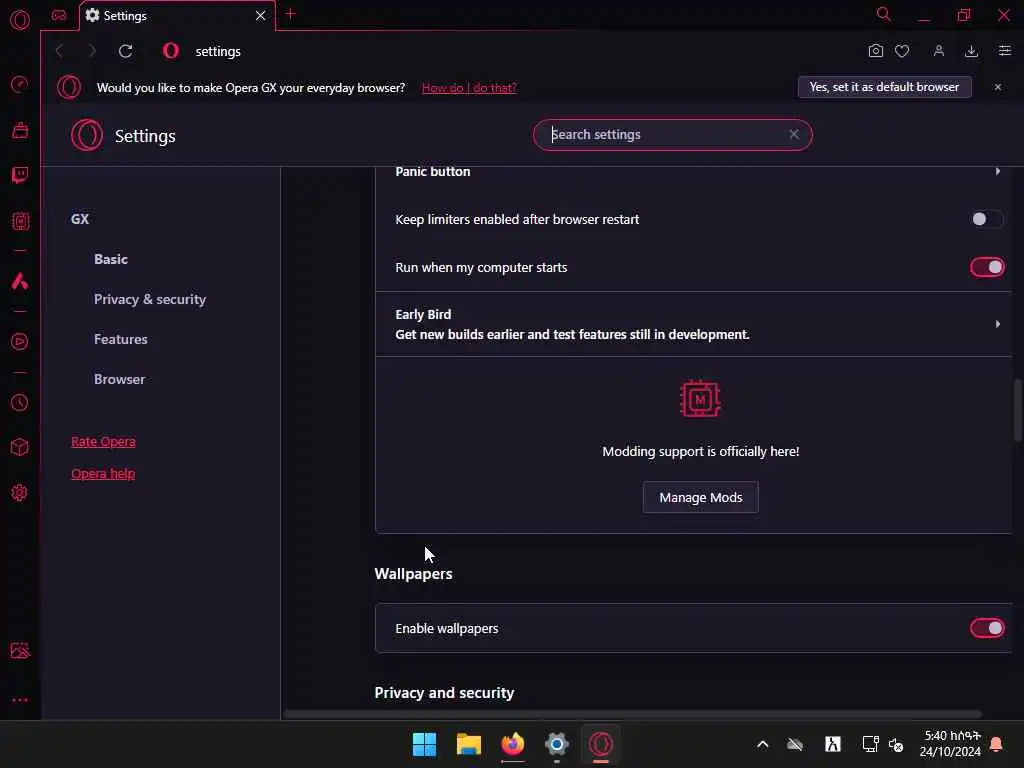Select Features in settings sidebar
The image size is (1024, 768).
(120, 339)
